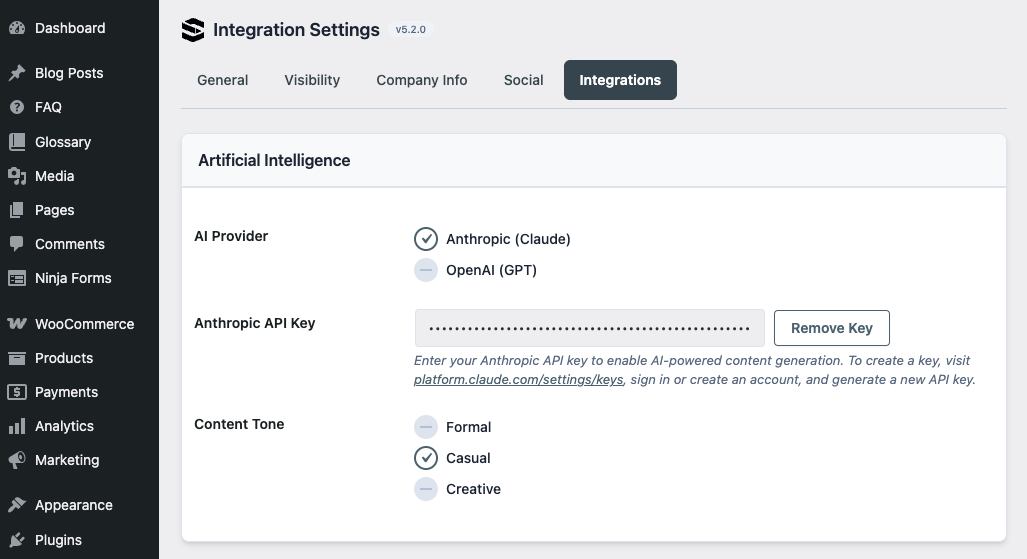Image resolution: width=1027 pixels, height=559 pixels.
Task: Click the Ninja Forms icon
Action: click(x=17, y=278)
